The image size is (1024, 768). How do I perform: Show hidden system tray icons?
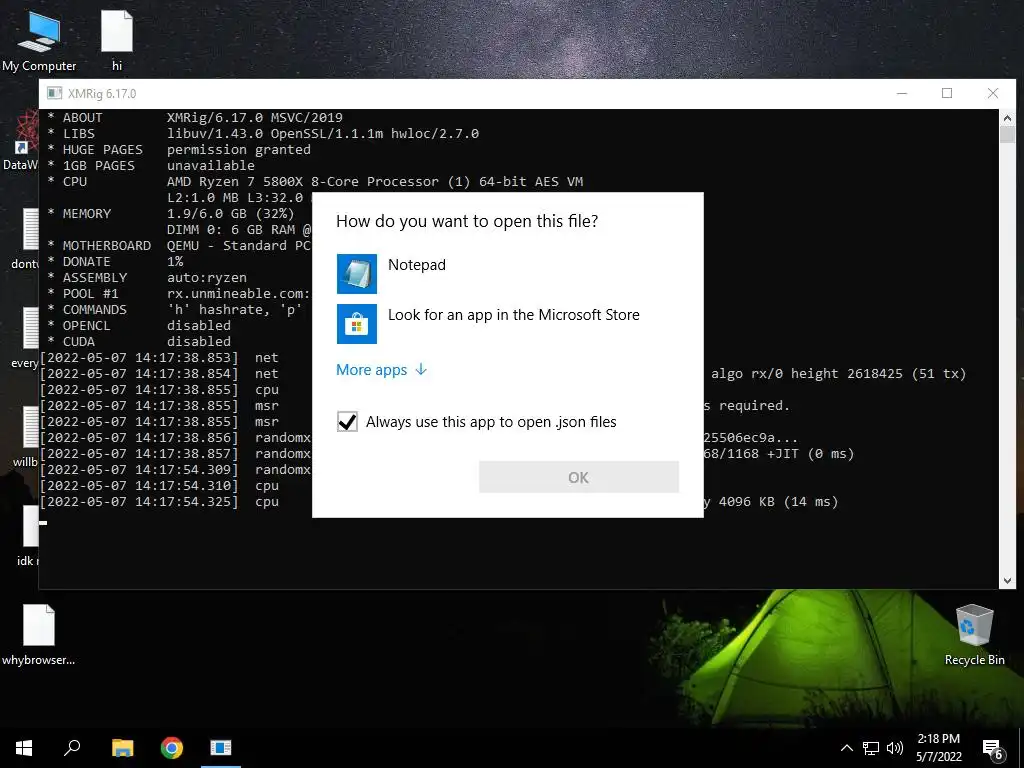click(x=846, y=748)
